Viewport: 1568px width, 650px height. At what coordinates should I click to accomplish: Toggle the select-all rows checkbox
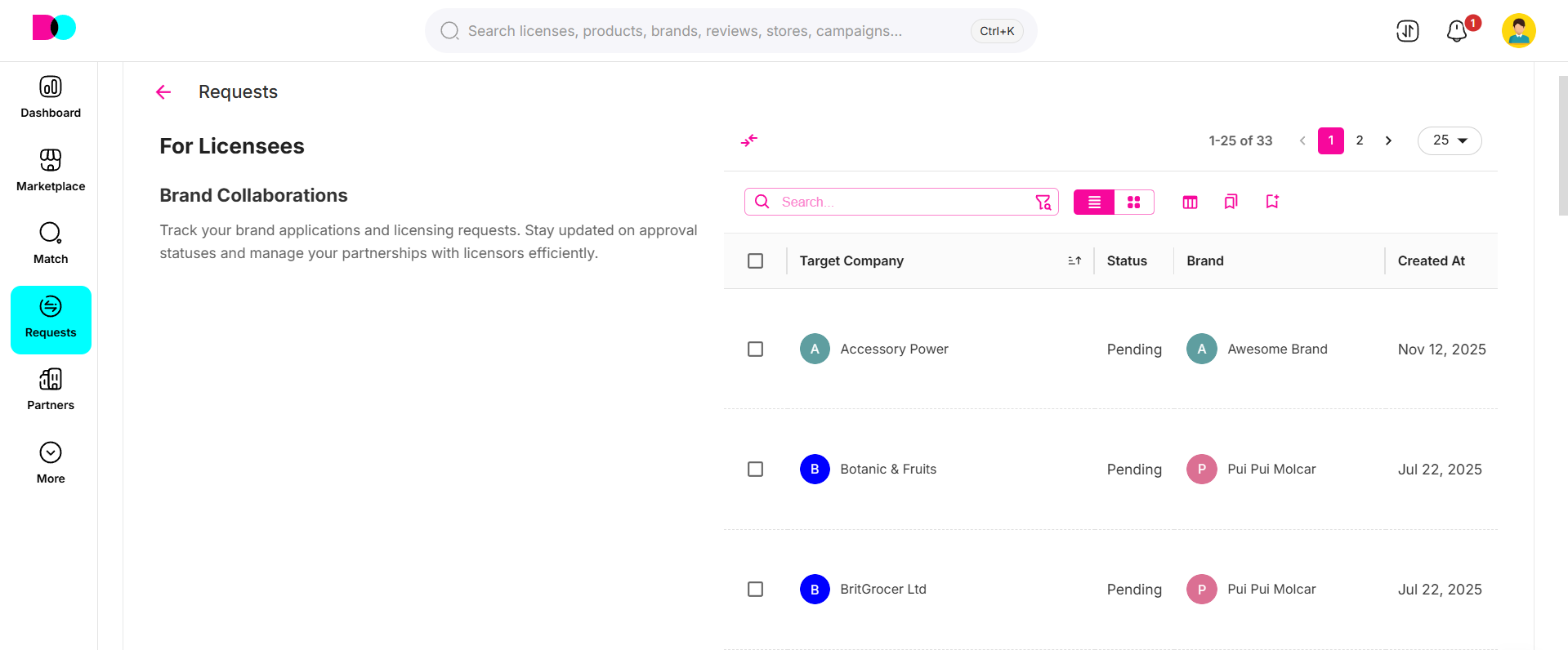click(756, 261)
